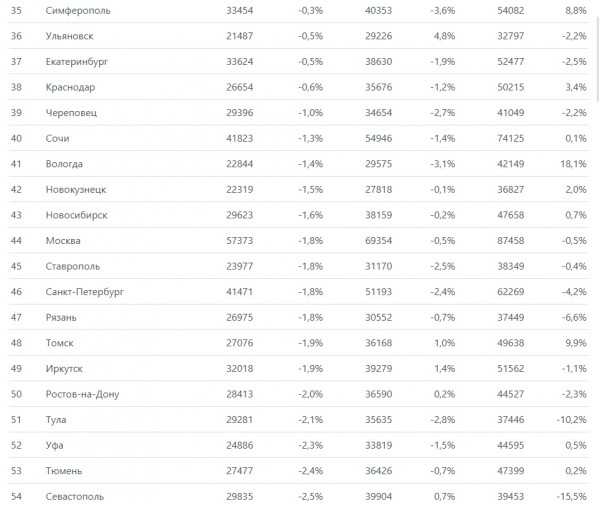Click the vertical scrollbar on right edge

598,59
